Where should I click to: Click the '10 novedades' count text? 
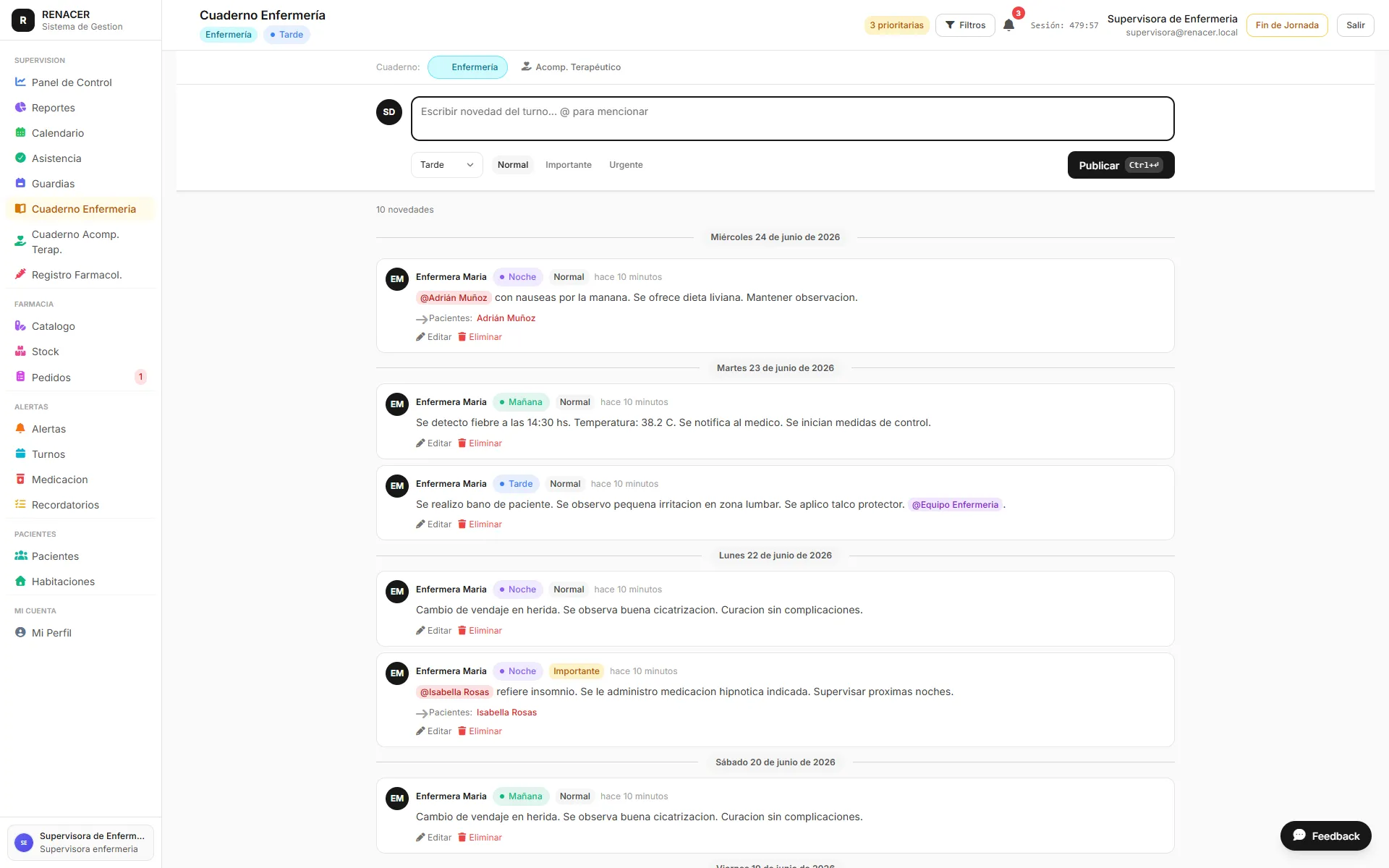click(x=405, y=210)
